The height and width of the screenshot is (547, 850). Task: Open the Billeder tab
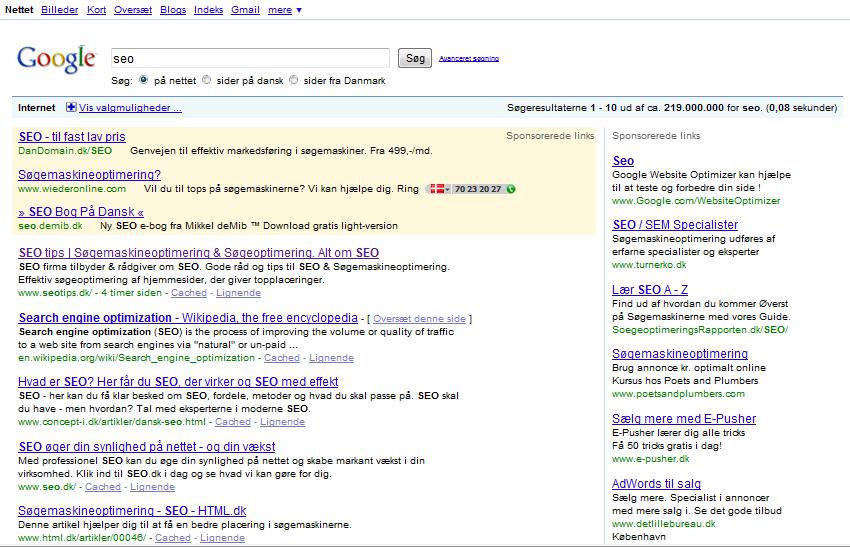pos(60,10)
